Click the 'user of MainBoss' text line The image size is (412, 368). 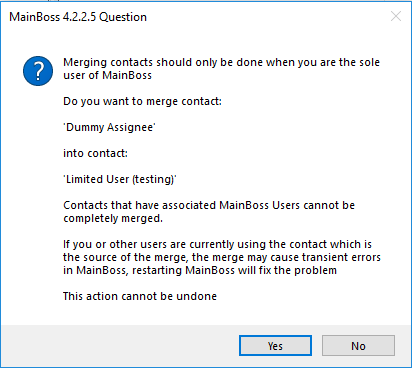107,75
